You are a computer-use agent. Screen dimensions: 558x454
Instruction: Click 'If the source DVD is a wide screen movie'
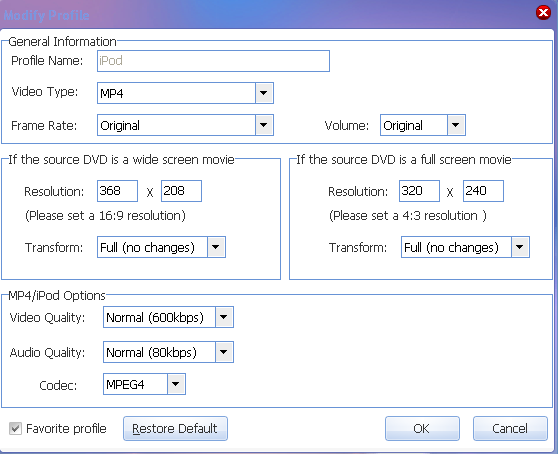(121, 160)
